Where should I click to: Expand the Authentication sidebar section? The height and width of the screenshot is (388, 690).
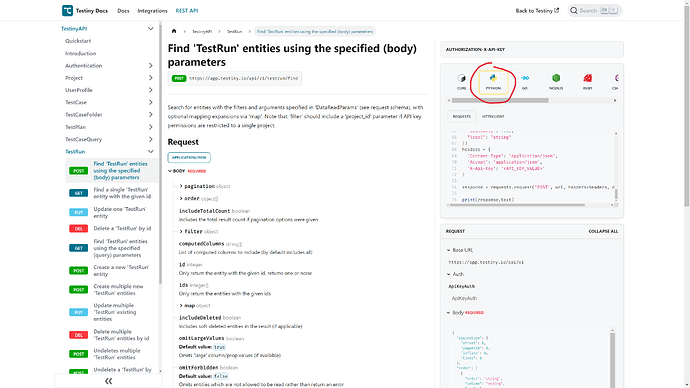150,66
